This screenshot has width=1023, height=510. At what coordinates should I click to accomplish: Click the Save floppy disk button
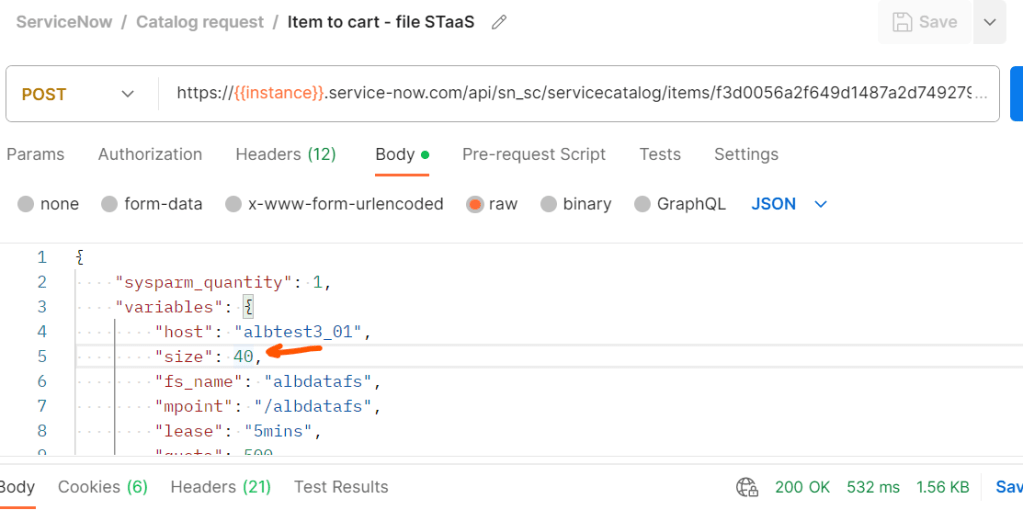[x=924, y=22]
